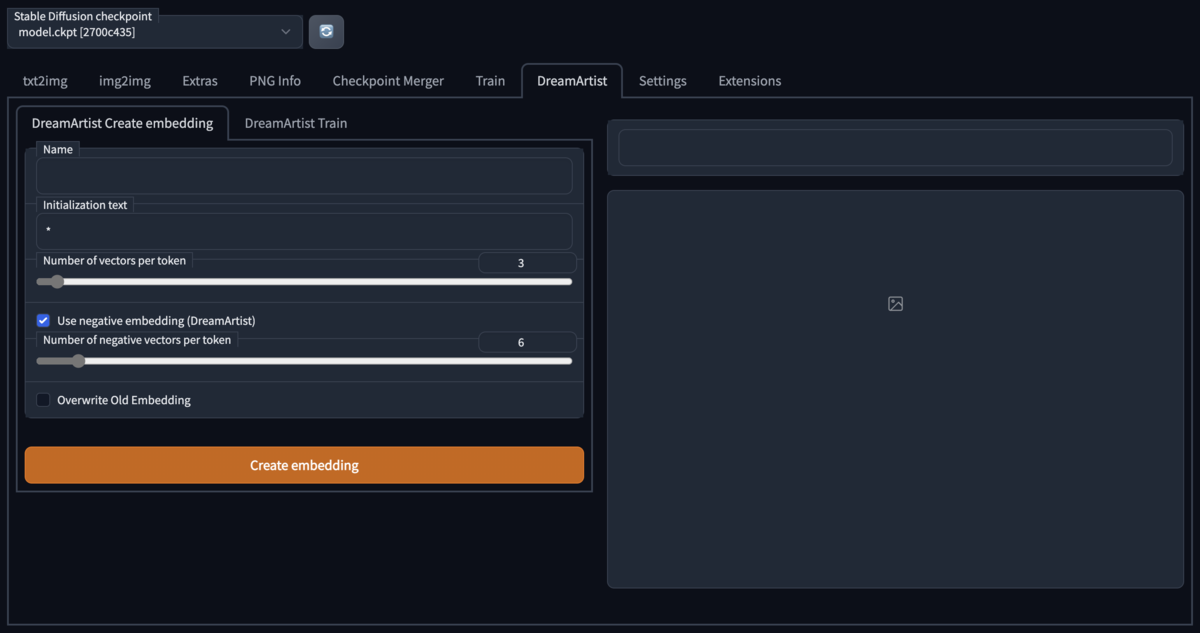This screenshot has width=1200, height=633.
Task: Click the Name input field
Action: click(304, 176)
